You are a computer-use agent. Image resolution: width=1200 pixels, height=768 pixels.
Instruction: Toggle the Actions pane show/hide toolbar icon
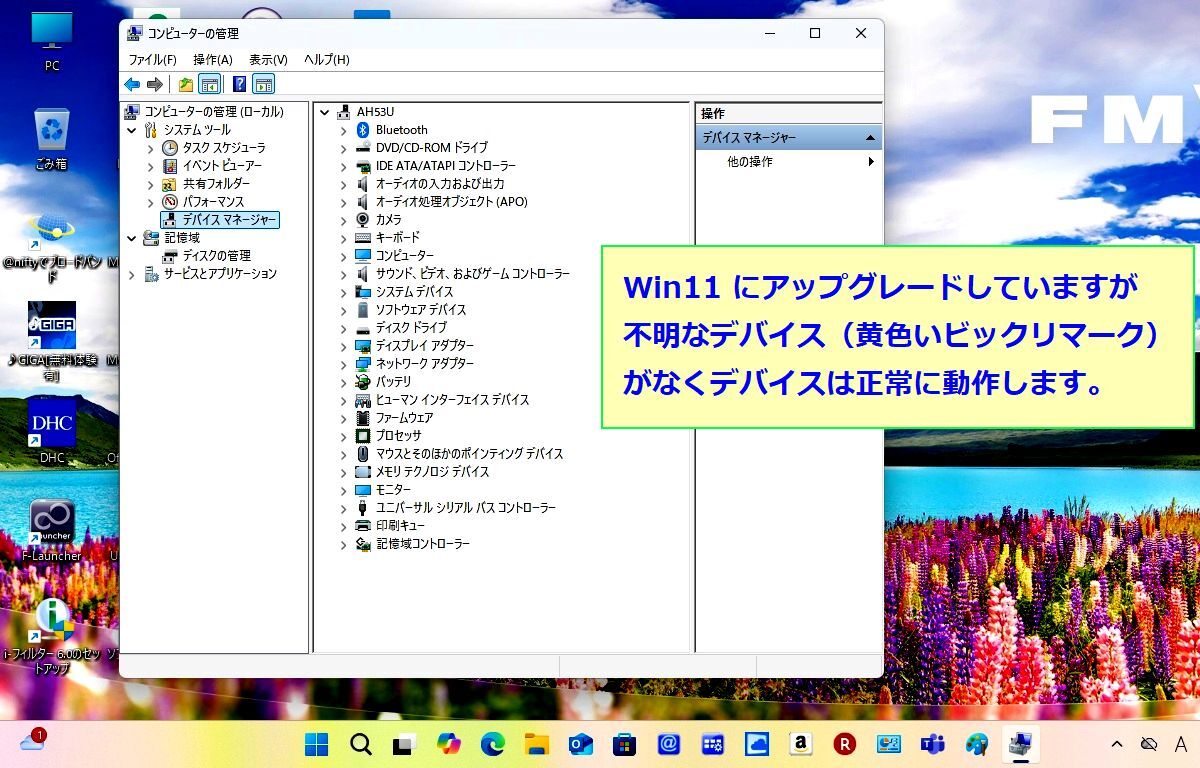click(x=264, y=83)
